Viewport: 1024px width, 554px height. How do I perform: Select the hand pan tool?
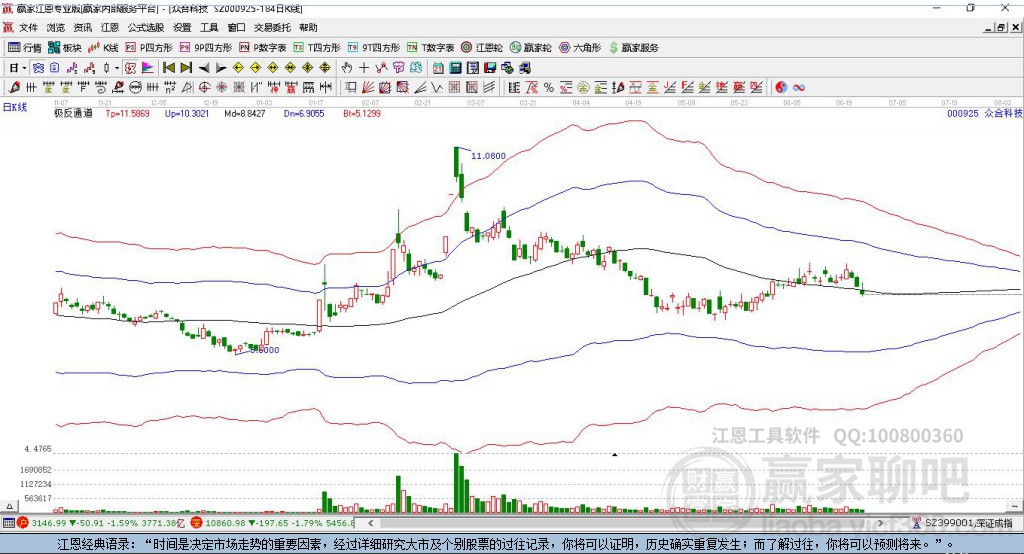[x=346, y=68]
